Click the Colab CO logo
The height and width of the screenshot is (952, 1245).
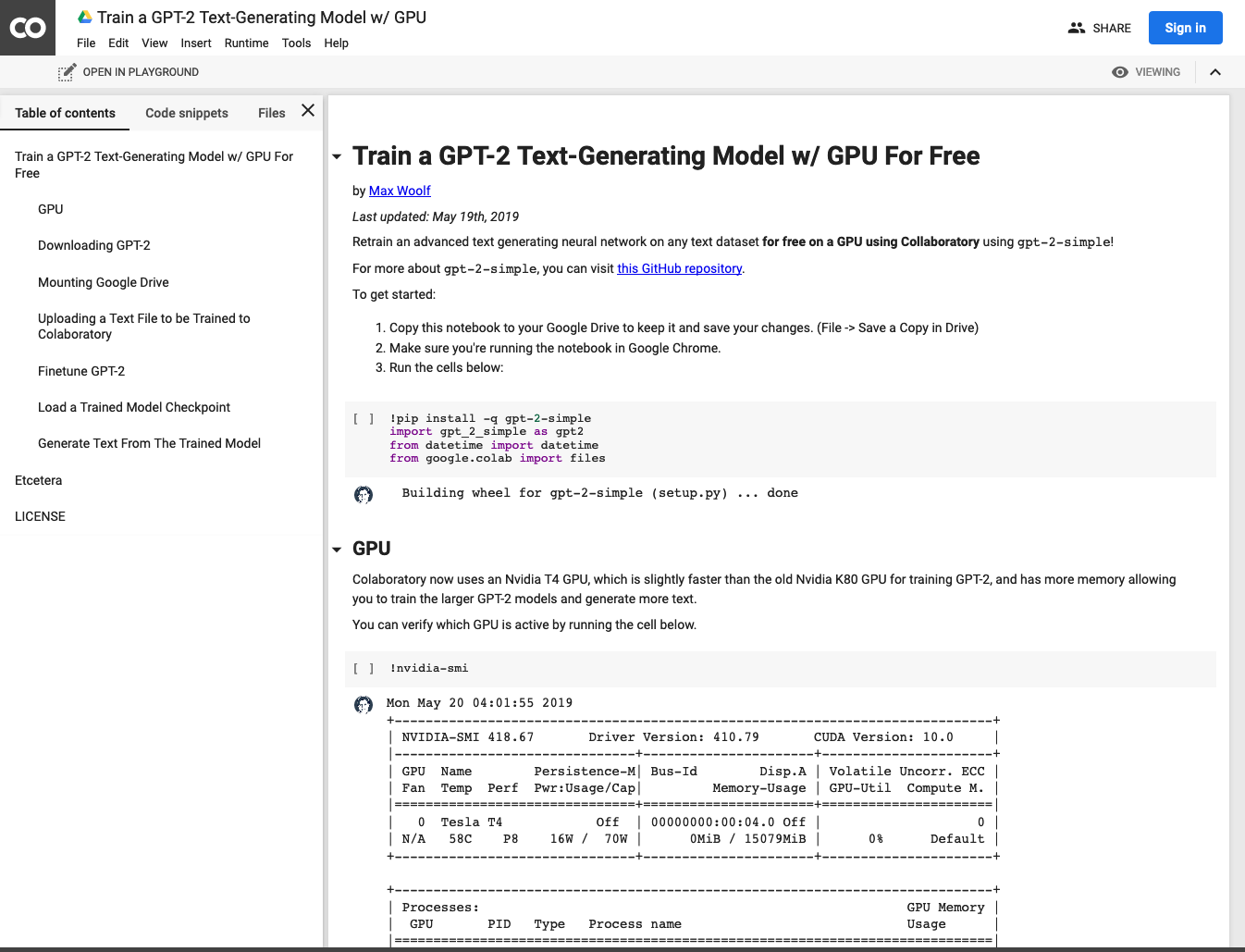(28, 28)
